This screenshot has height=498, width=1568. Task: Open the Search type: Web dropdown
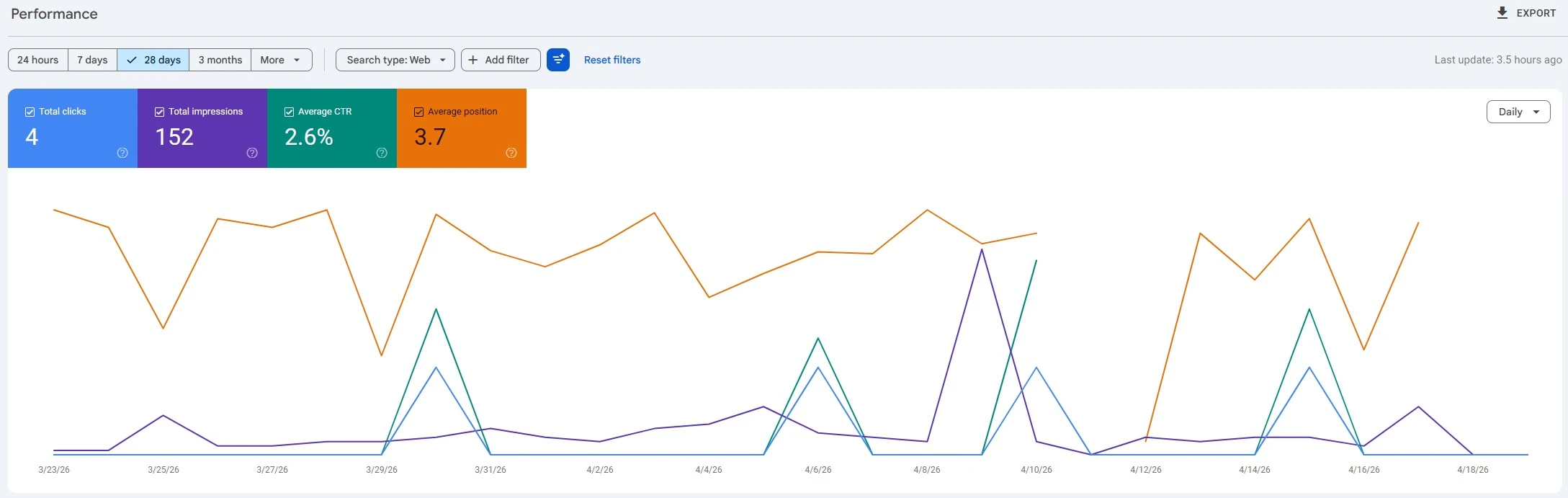pos(395,60)
